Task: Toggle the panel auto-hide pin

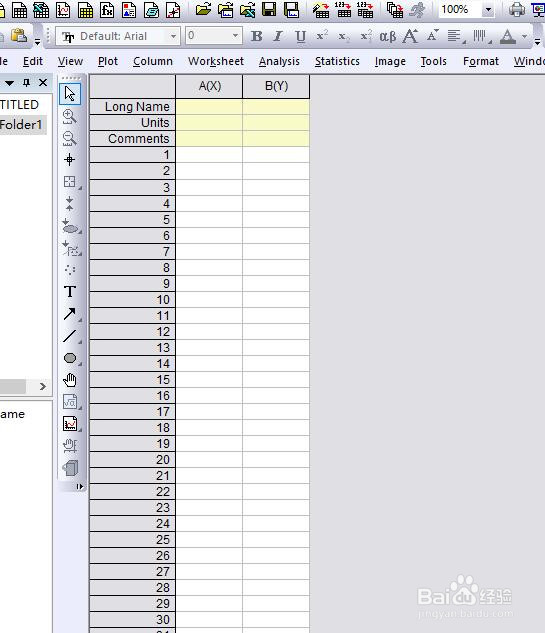Action: 27,83
